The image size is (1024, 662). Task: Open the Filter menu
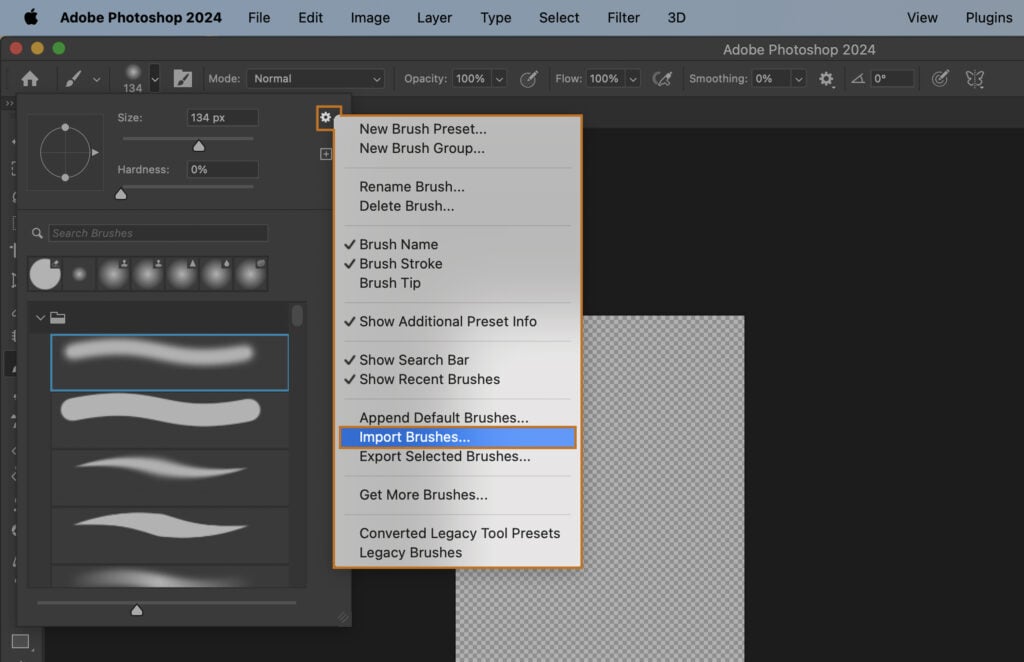pos(623,17)
